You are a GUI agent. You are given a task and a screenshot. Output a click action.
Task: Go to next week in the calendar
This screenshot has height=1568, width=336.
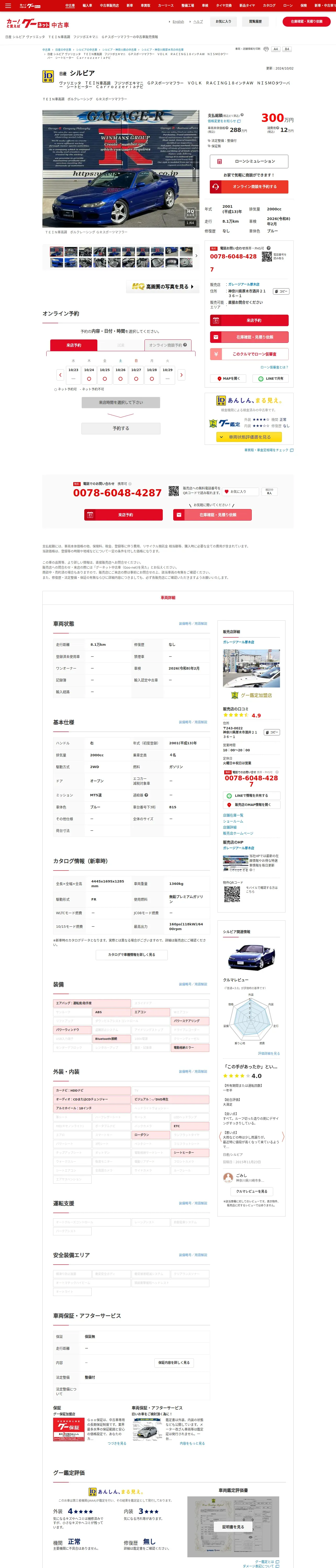[x=181, y=375]
